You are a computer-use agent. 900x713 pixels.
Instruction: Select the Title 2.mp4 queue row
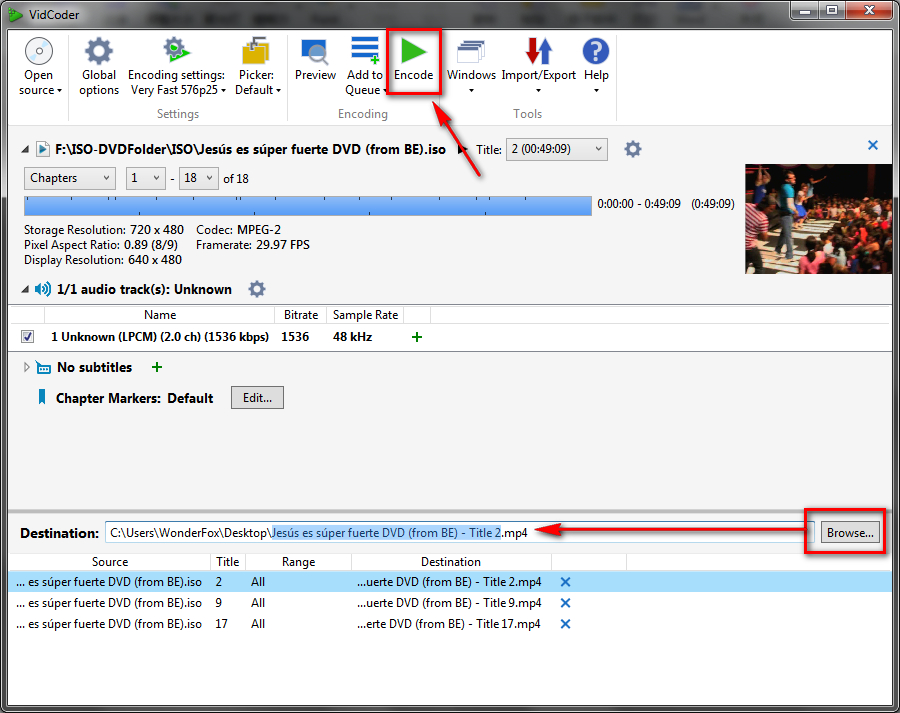click(x=450, y=582)
